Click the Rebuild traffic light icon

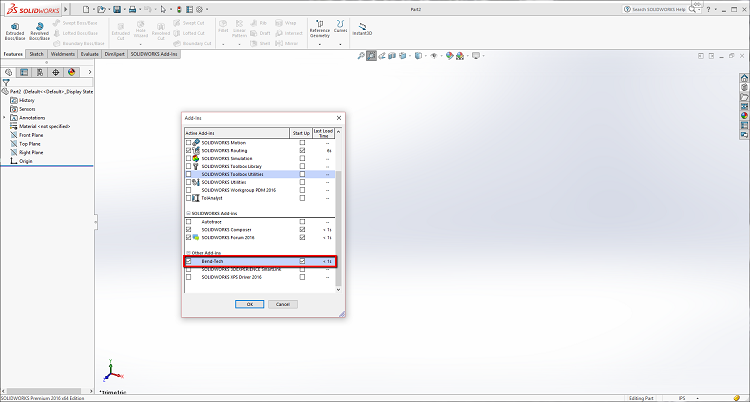(x=179, y=9)
